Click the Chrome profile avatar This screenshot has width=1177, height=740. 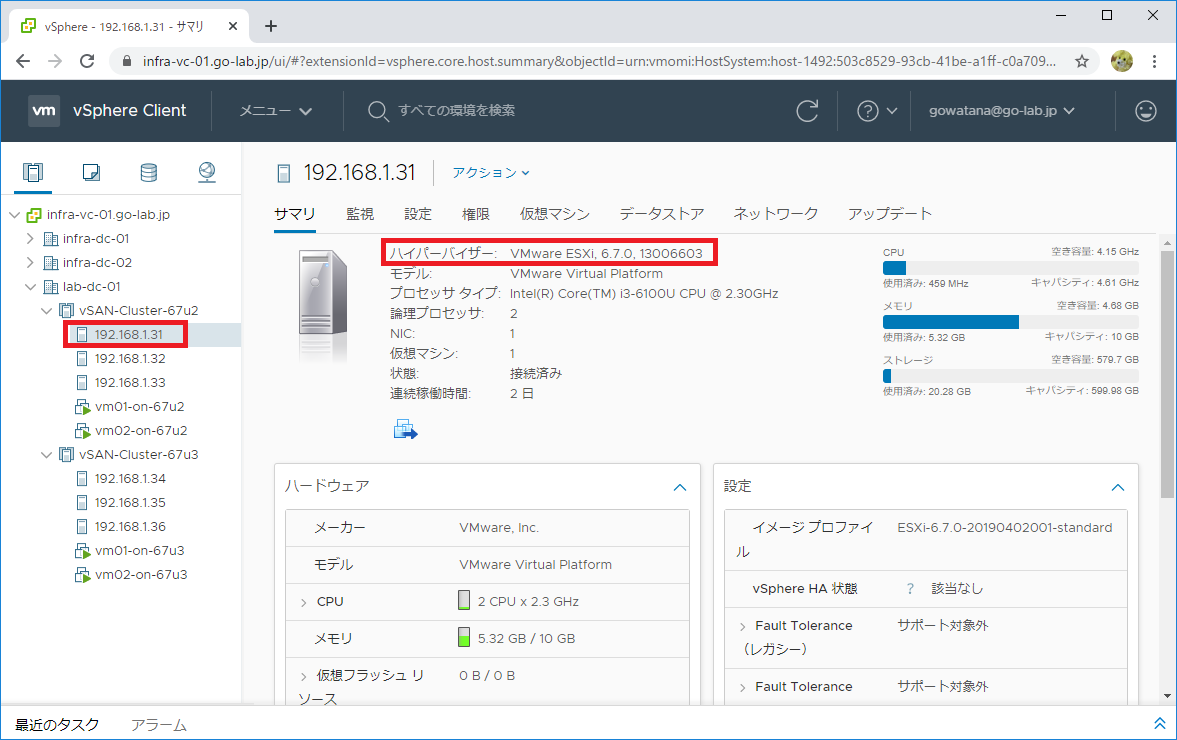tap(1121, 61)
